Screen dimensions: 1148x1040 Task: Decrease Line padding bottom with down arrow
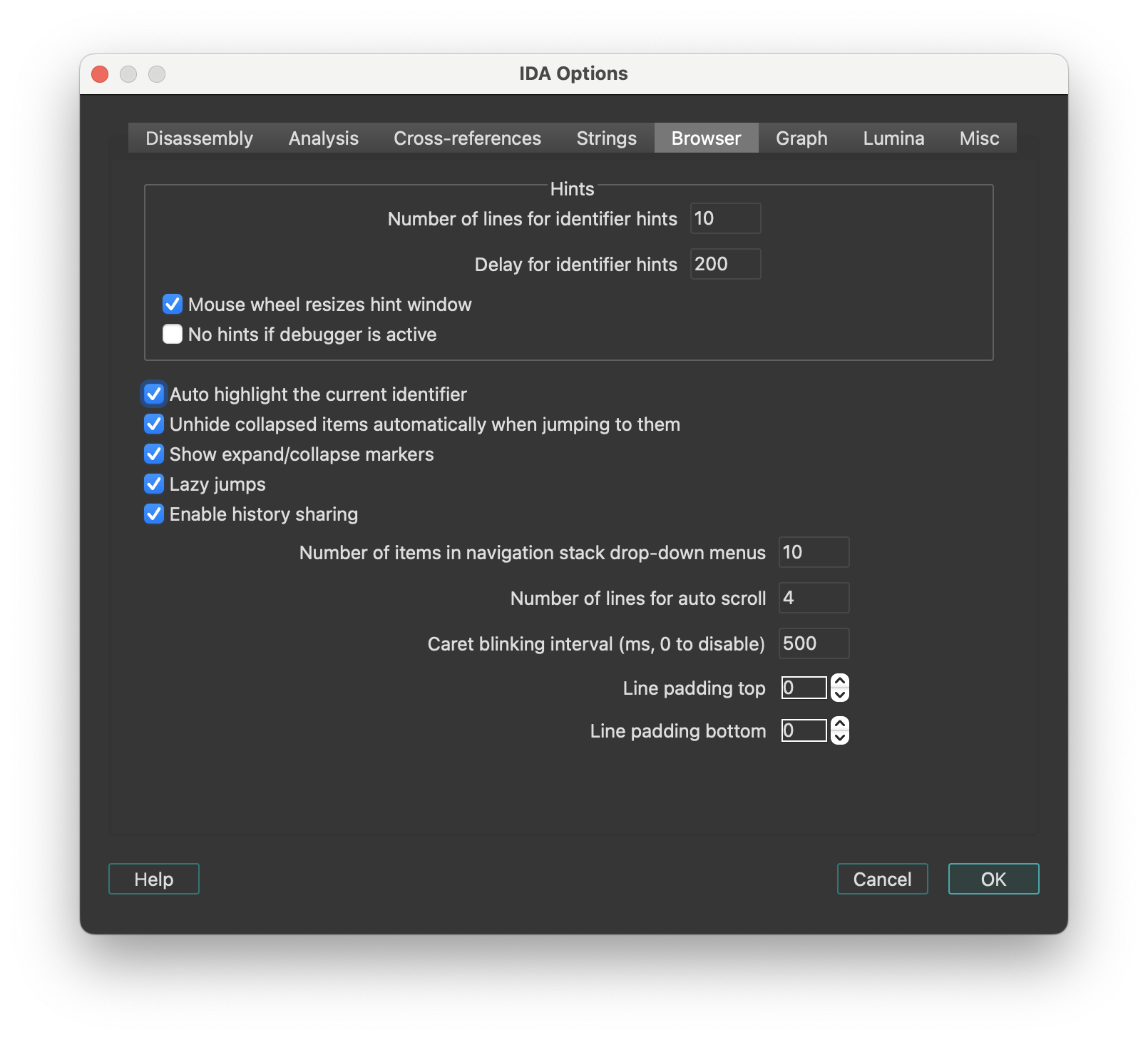(x=839, y=737)
